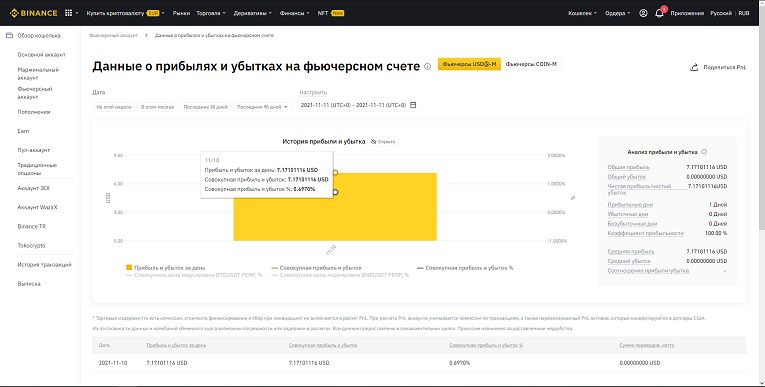Open Аккаунт WazirX in sidebar

37,207
